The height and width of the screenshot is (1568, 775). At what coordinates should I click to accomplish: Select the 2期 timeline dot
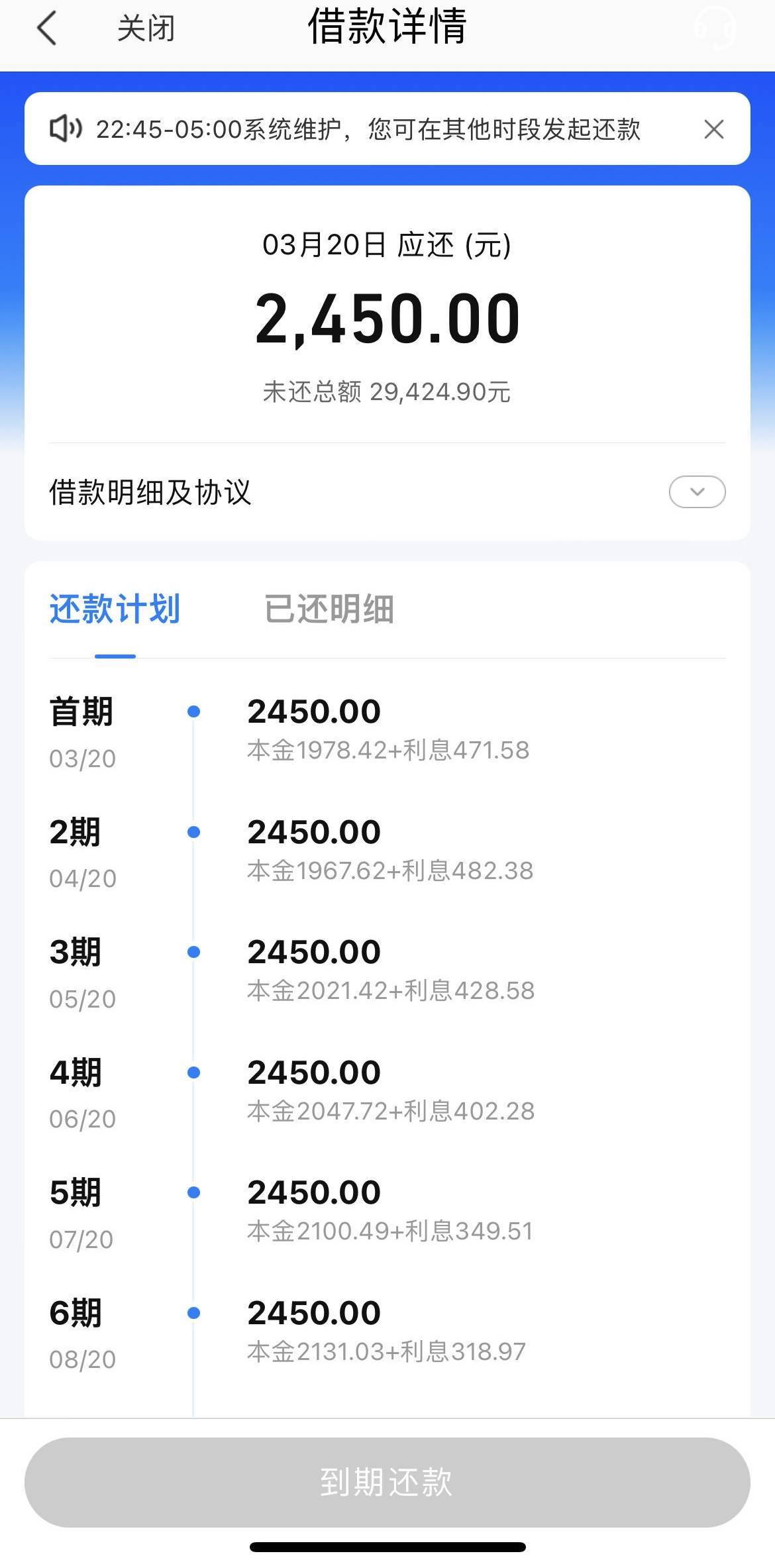click(x=194, y=832)
